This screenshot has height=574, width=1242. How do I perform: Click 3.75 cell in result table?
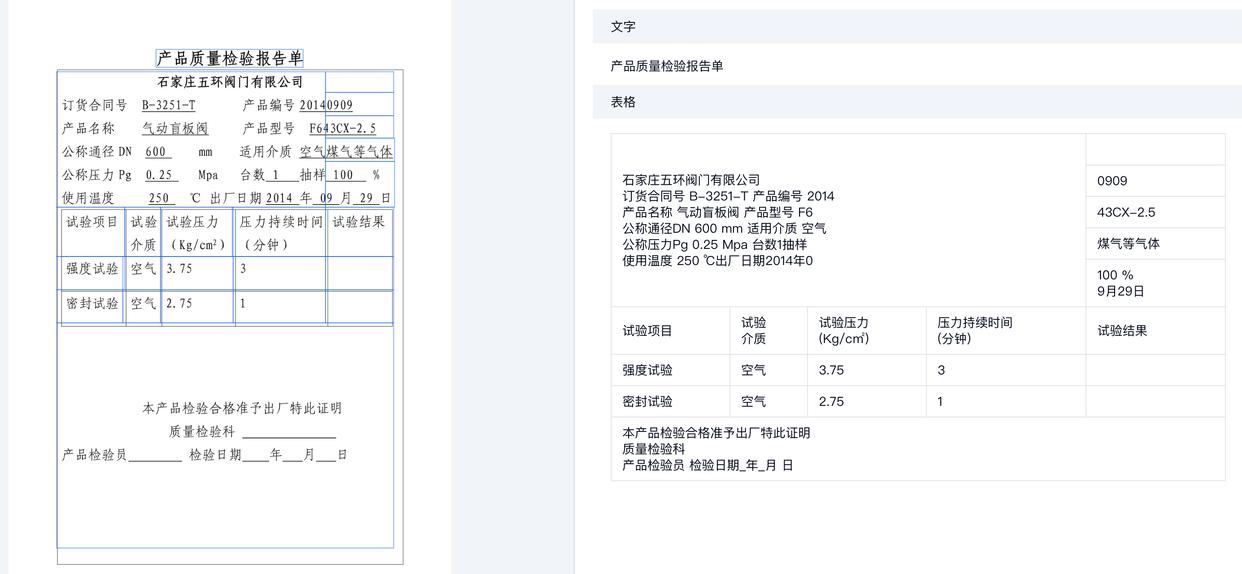point(866,370)
